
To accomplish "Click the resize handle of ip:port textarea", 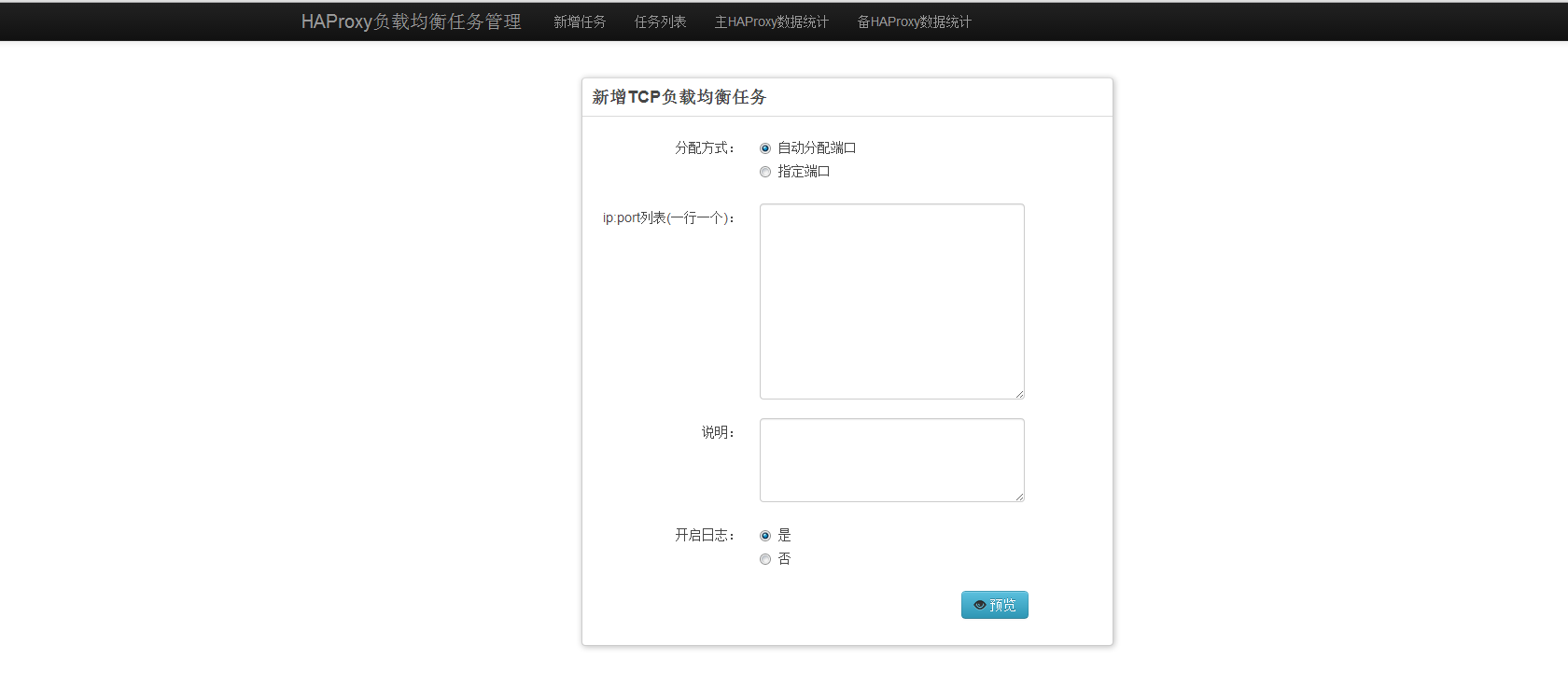I will pyautogui.click(x=1019, y=394).
